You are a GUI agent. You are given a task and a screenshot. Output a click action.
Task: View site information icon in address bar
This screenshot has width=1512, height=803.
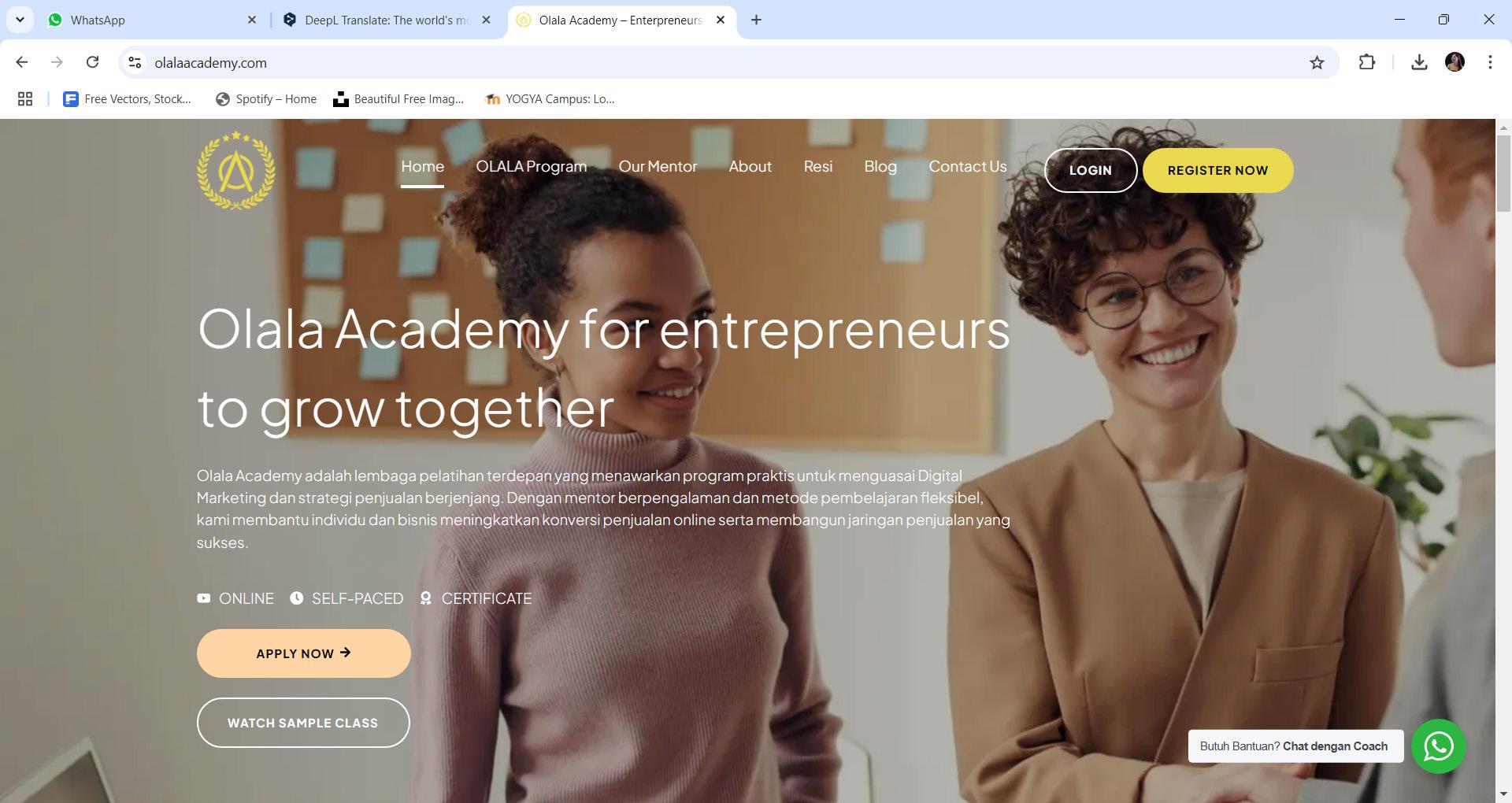pos(135,62)
